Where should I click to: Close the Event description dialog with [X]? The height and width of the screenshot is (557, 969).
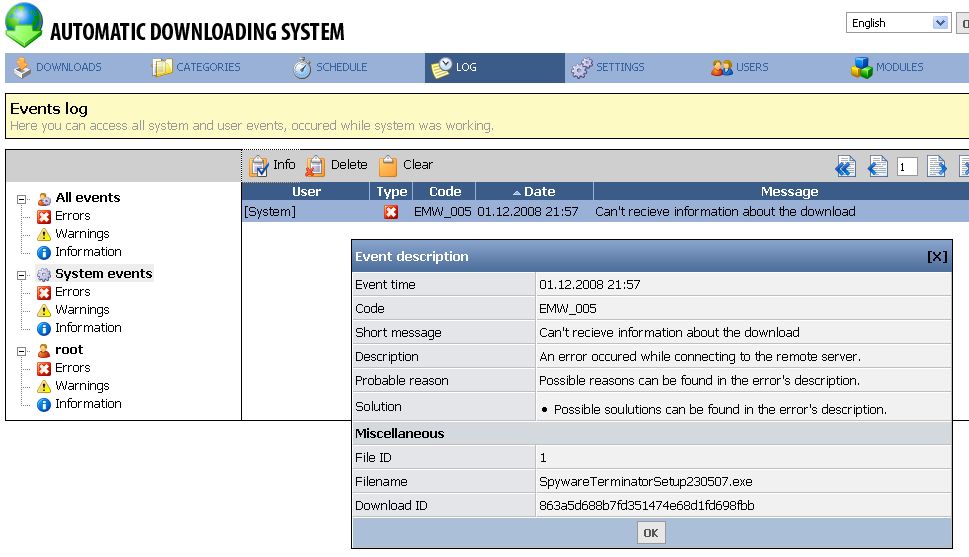[936, 256]
